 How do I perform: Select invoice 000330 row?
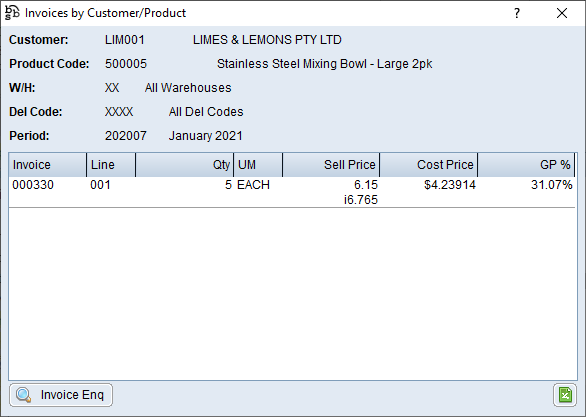(292, 192)
